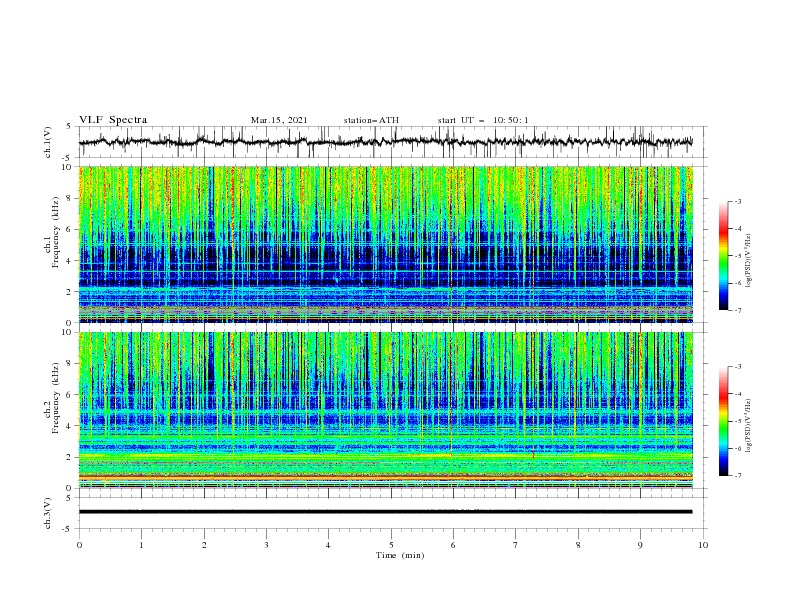
Task: Click the time axis tick label "6"
Action: point(453,545)
